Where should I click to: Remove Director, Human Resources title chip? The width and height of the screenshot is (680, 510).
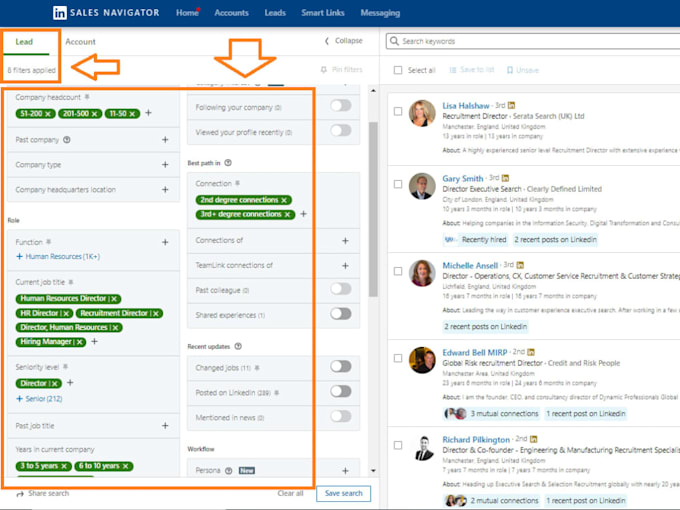point(115,327)
